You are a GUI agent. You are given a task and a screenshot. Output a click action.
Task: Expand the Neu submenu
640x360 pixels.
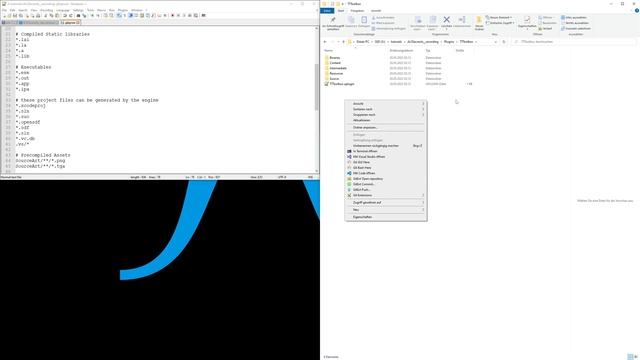[x=385, y=210]
